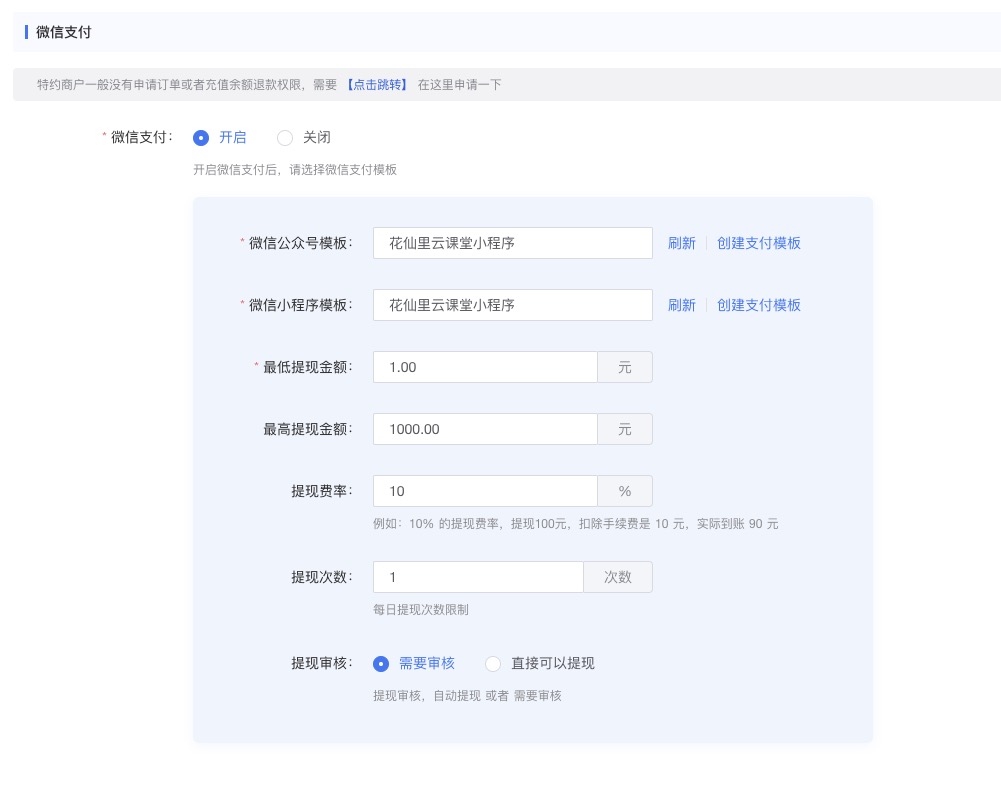The image size is (1001, 797).
Task: Click the 微信公众号模板 field label
Action: coord(300,243)
